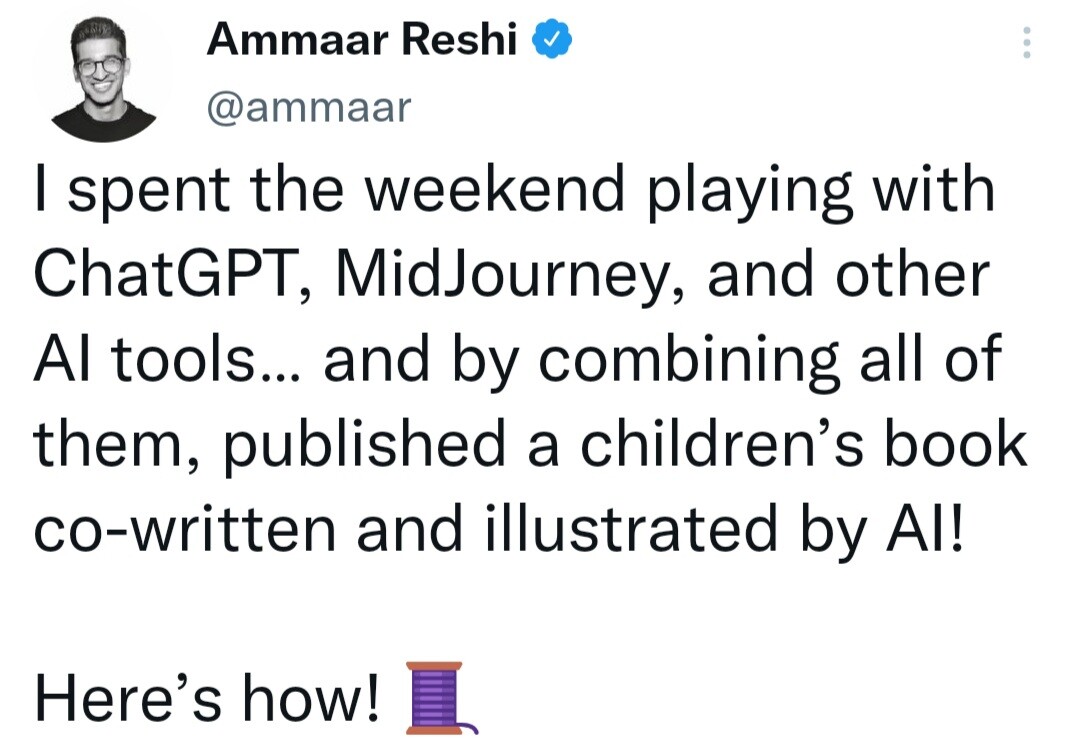Click the word "co-written" in the tweet
This screenshot has width=1080, height=751.
point(184,531)
